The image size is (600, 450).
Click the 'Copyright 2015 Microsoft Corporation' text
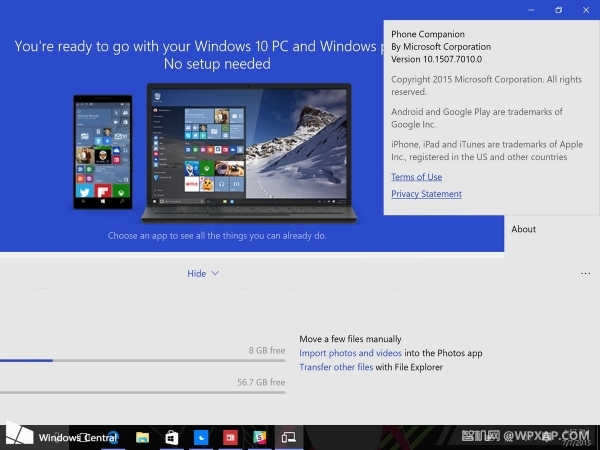click(486, 85)
